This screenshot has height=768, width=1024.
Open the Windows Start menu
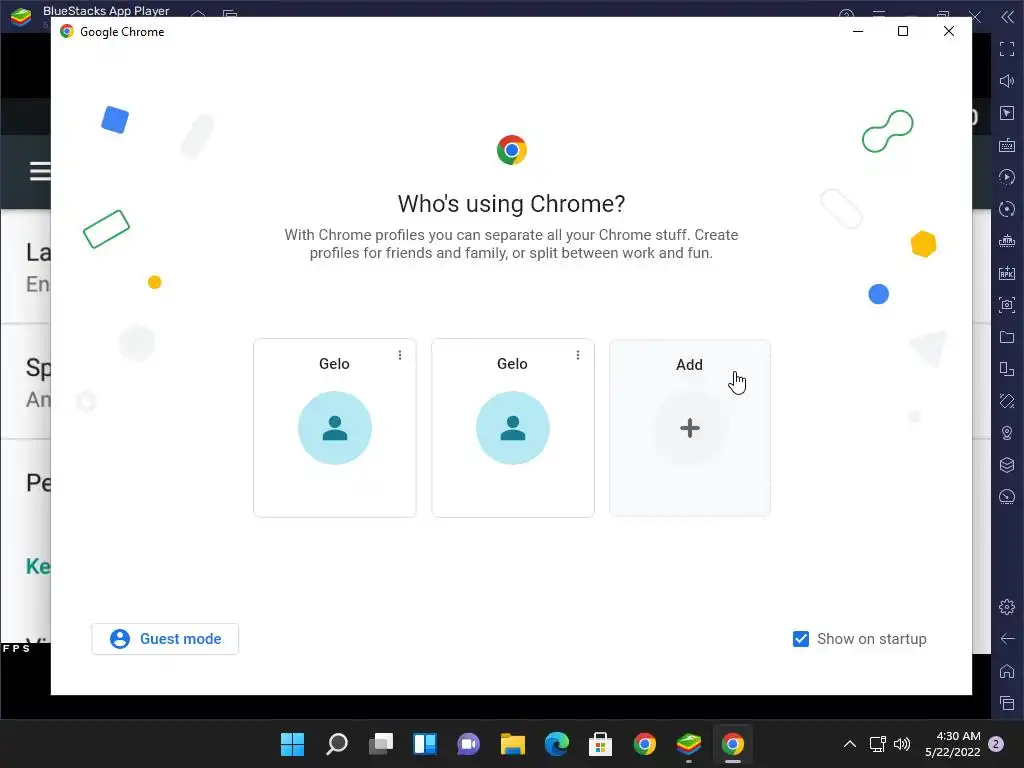coord(292,744)
